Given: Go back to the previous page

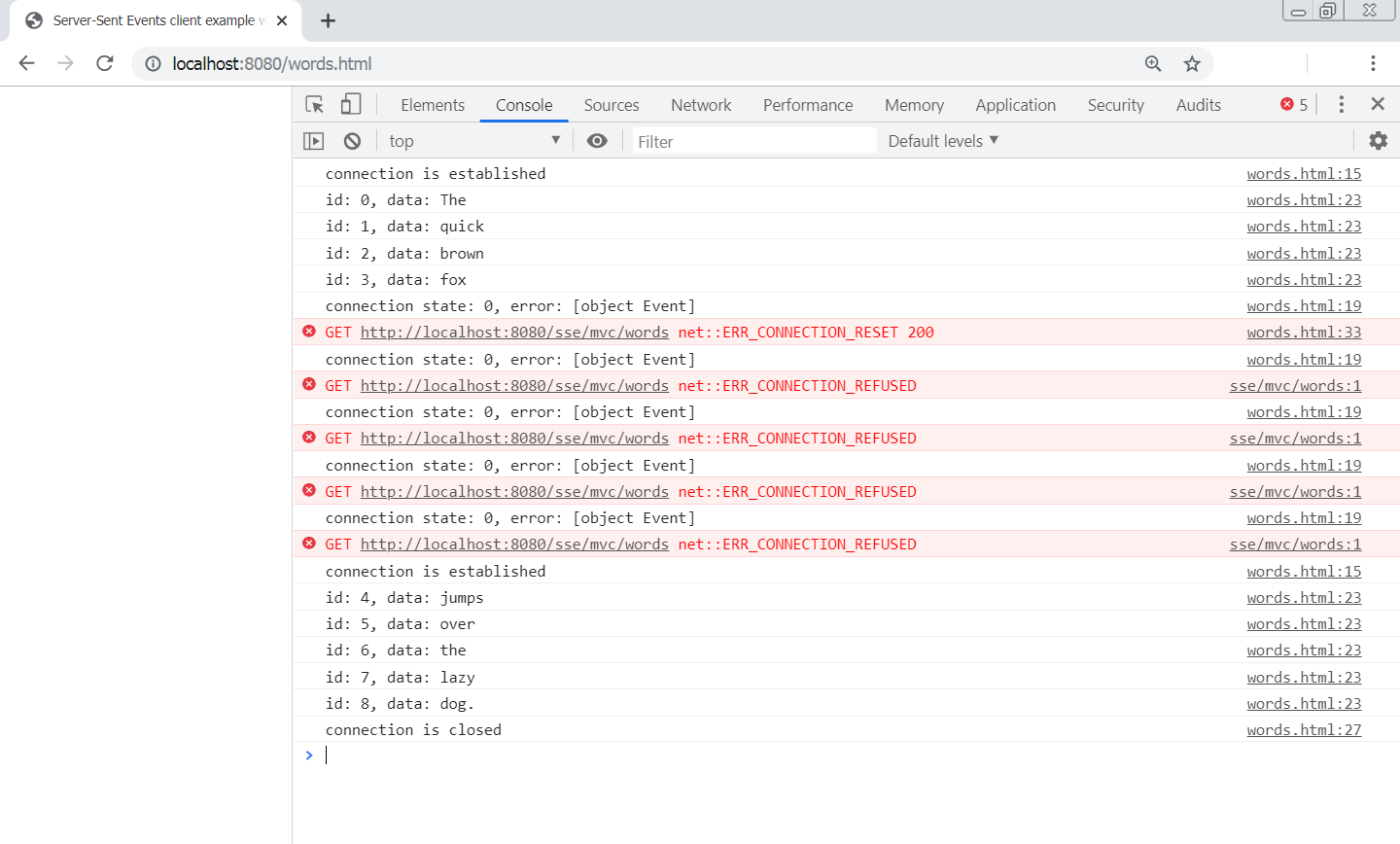Looking at the screenshot, I should pos(26,63).
